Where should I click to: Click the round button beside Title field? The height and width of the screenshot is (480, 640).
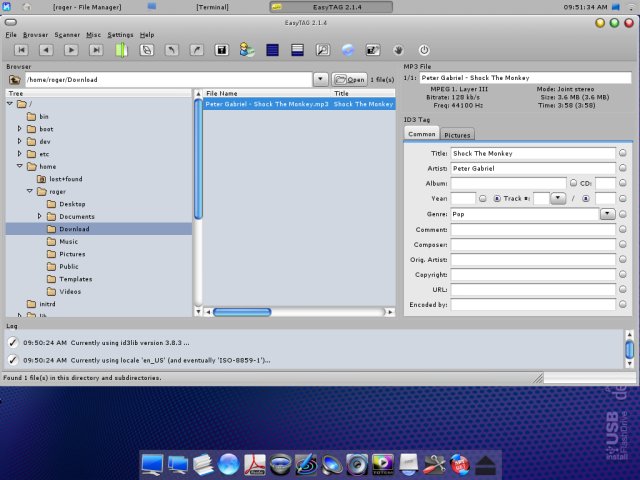click(622, 154)
